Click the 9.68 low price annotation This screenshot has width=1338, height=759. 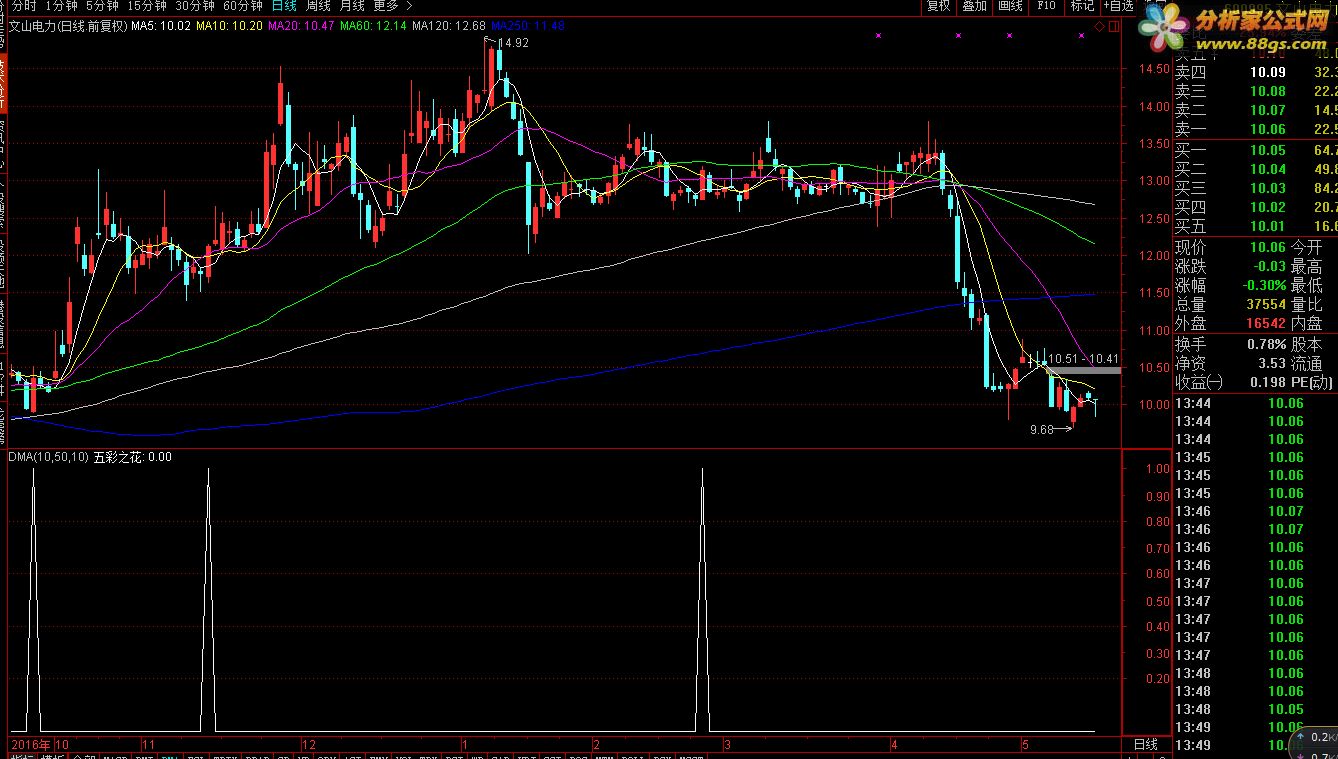pyautogui.click(x=1041, y=430)
